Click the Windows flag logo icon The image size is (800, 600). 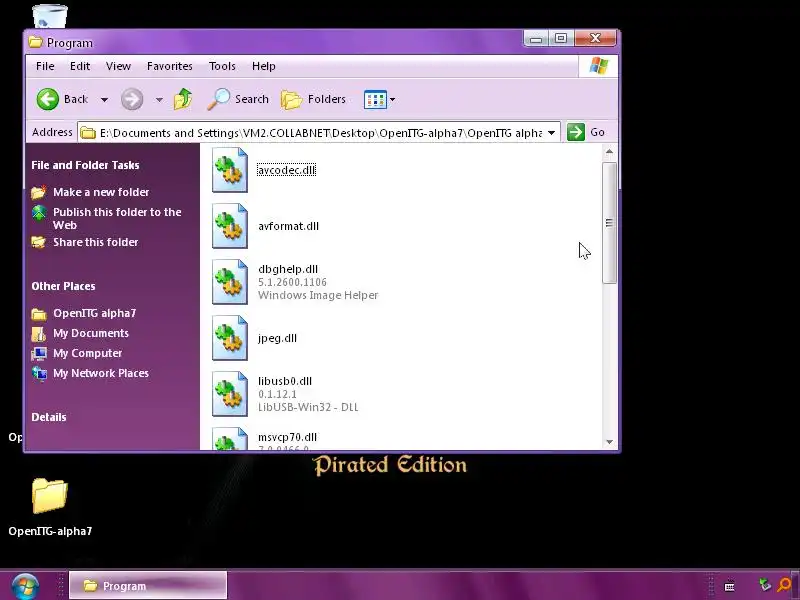pyautogui.click(x=598, y=66)
